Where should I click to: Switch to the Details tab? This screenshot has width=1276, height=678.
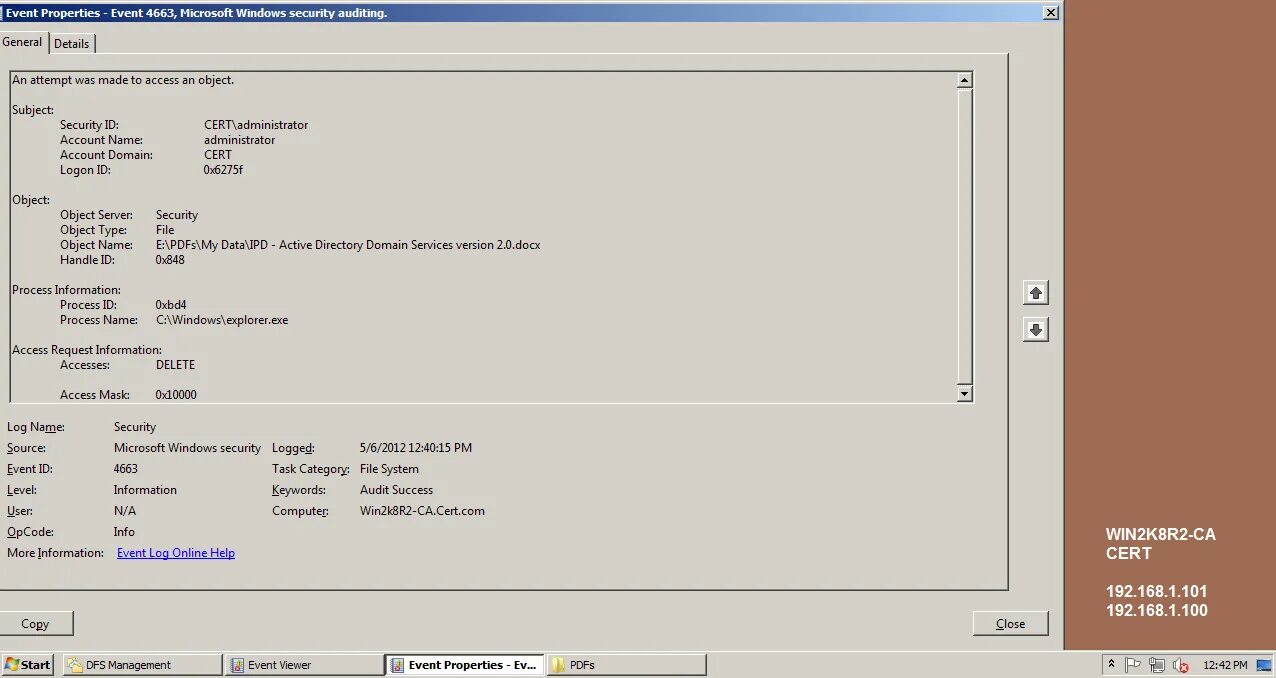71,43
